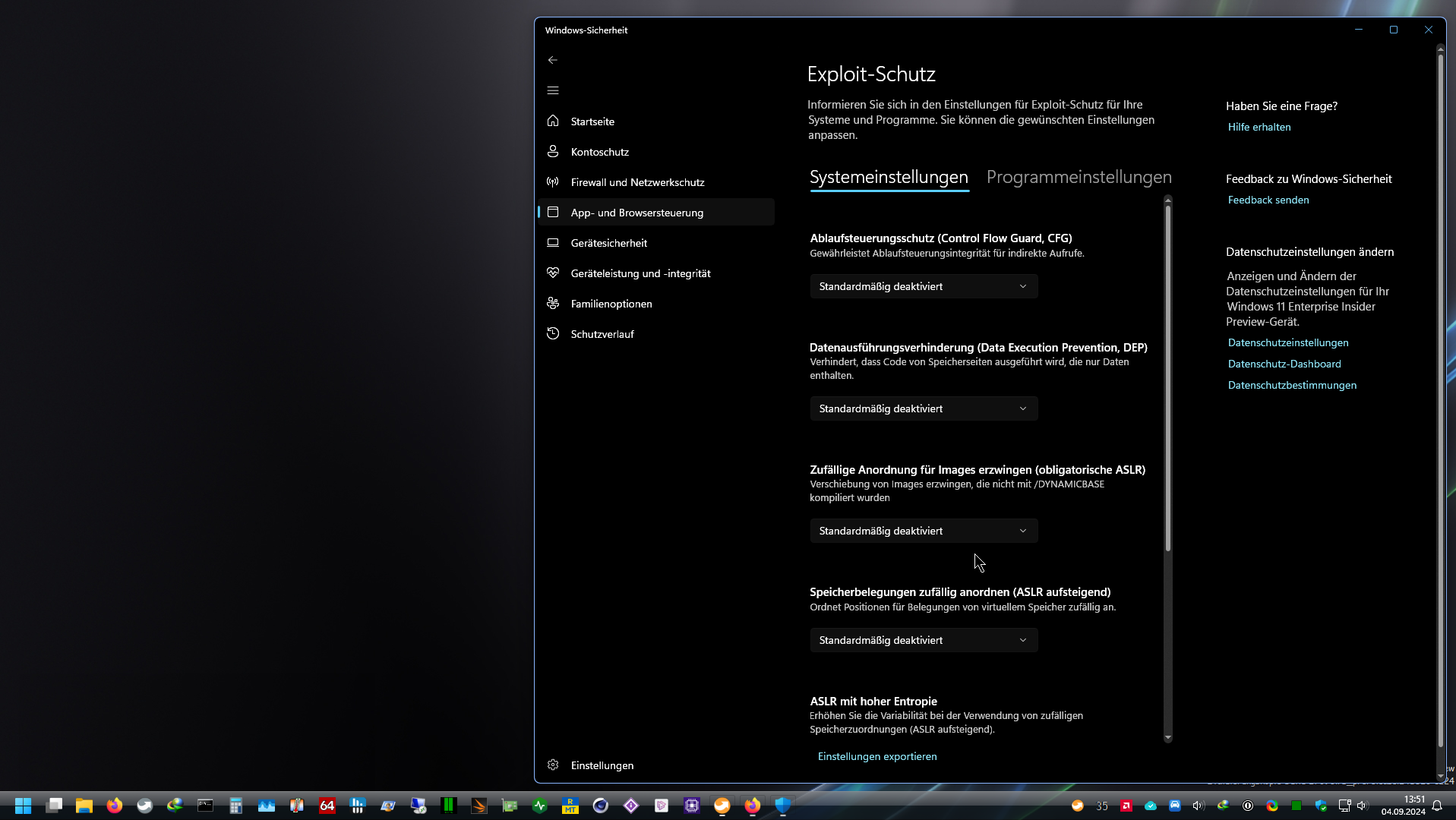The height and width of the screenshot is (820, 1456).
Task: Click the AMD tray icon
Action: 1126,806
